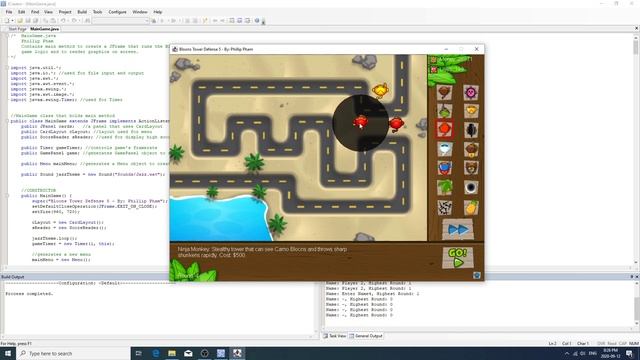Open the notification center in the tray
640x360 pixels.
tap(629, 353)
